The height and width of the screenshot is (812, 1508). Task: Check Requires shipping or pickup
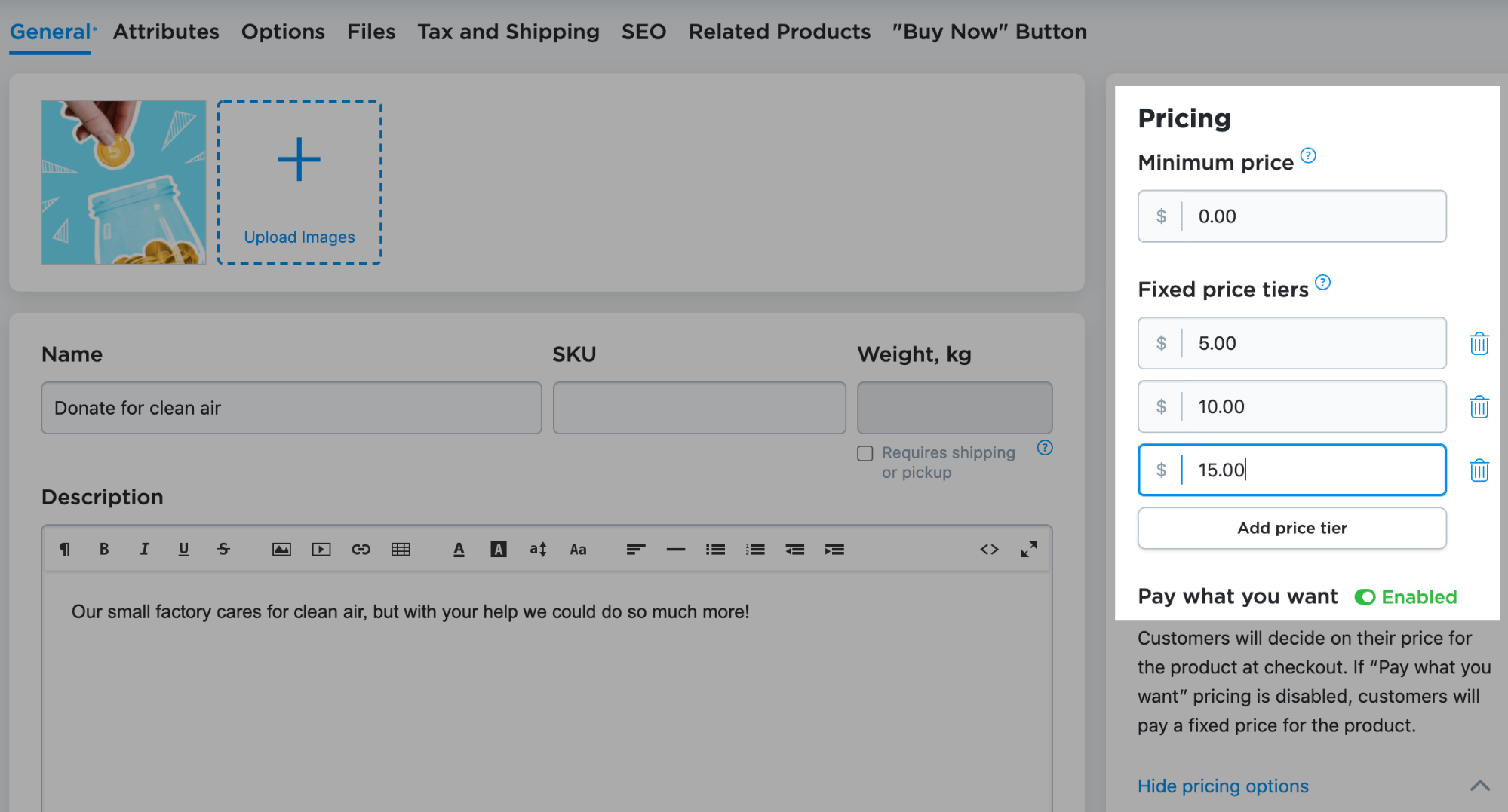pos(865,453)
